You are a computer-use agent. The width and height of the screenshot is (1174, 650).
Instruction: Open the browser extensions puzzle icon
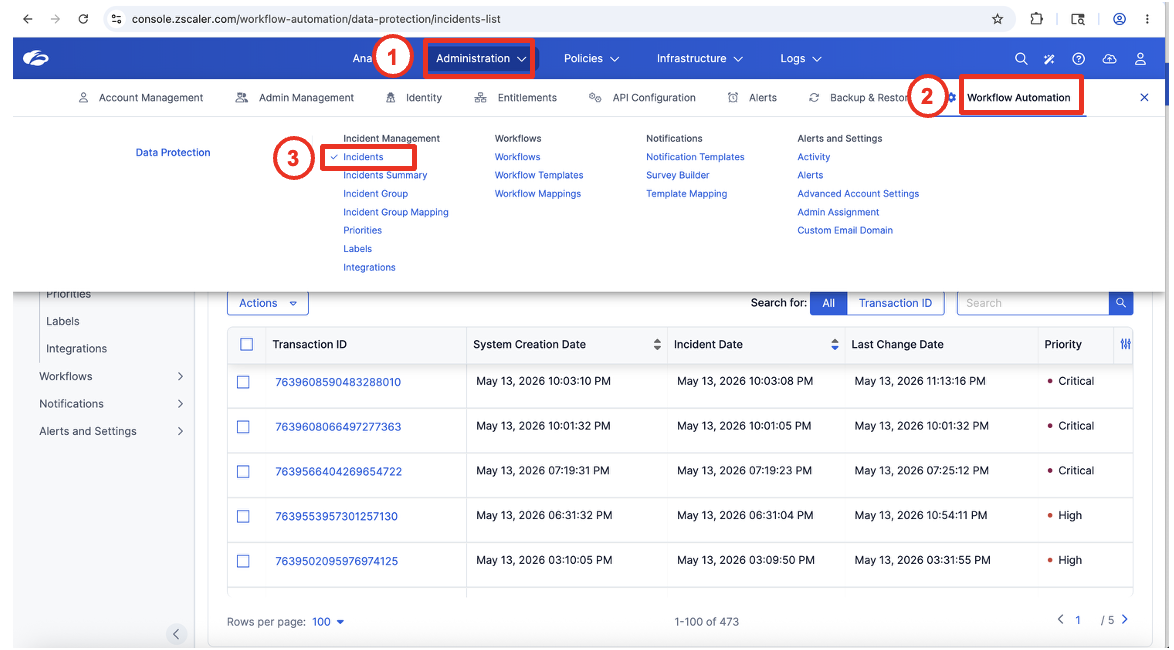[x=1036, y=19]
